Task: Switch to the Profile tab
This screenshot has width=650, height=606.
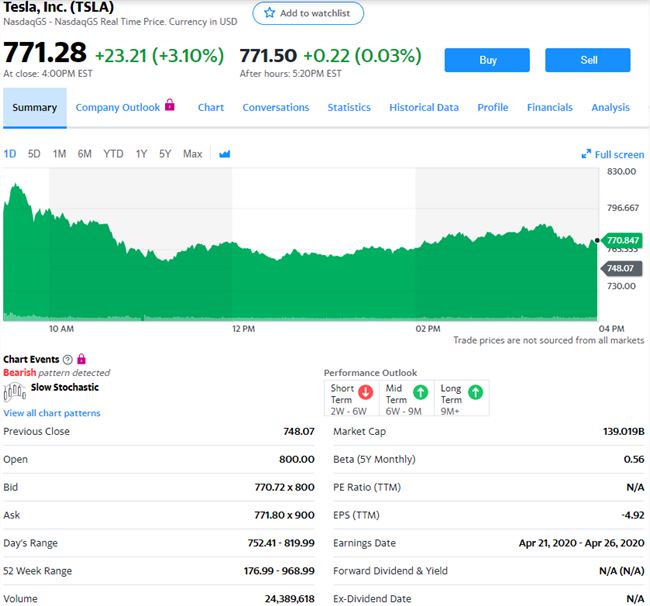Action: (492, 107)
